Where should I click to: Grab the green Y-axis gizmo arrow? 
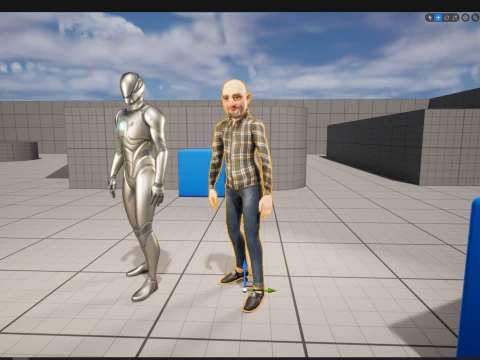265,291
